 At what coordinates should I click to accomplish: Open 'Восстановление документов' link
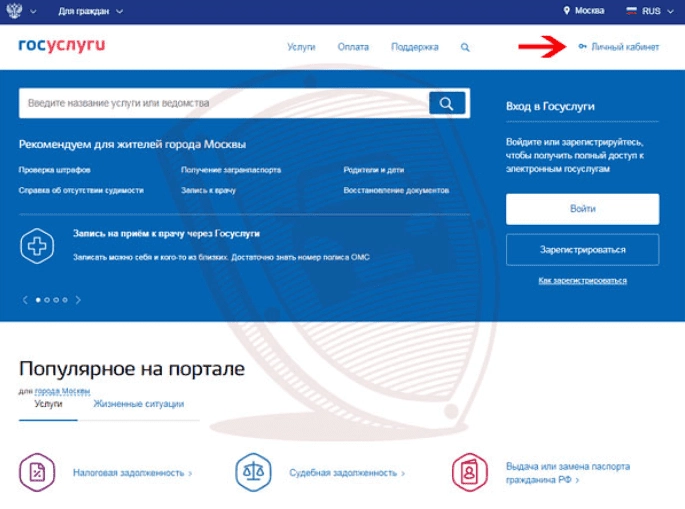pyautogui.click(x=396, y=190)
